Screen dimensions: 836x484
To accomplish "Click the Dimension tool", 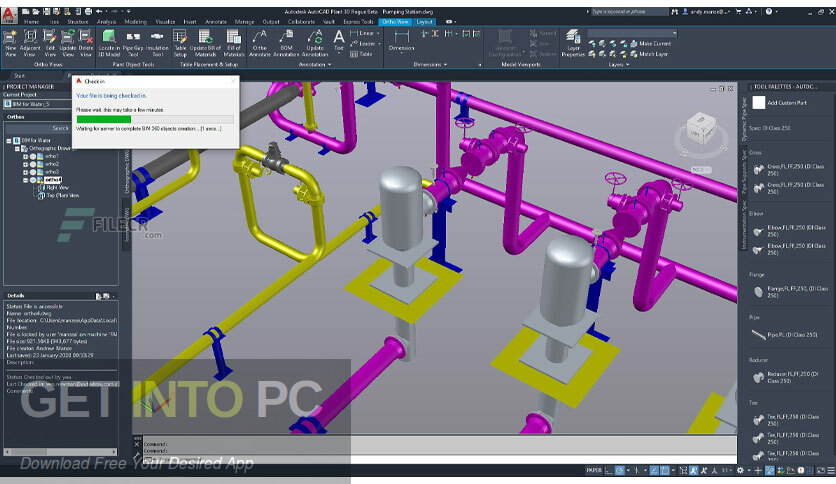I will [x=401, y=41].
